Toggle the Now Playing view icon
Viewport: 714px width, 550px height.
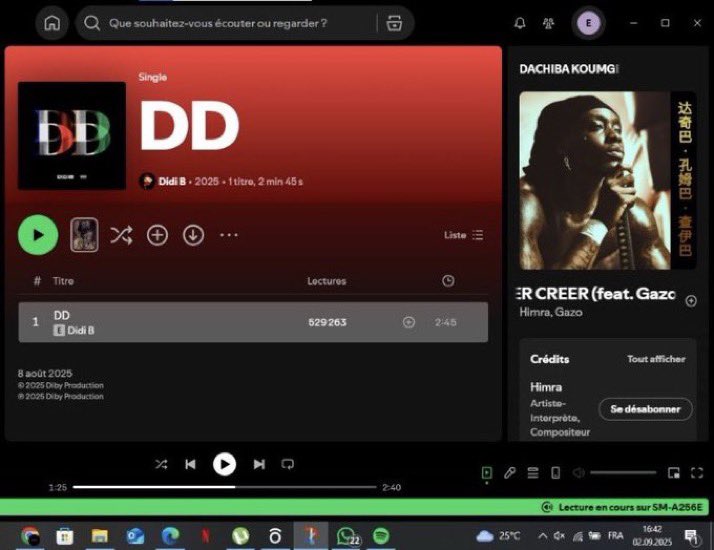(487, 473)
